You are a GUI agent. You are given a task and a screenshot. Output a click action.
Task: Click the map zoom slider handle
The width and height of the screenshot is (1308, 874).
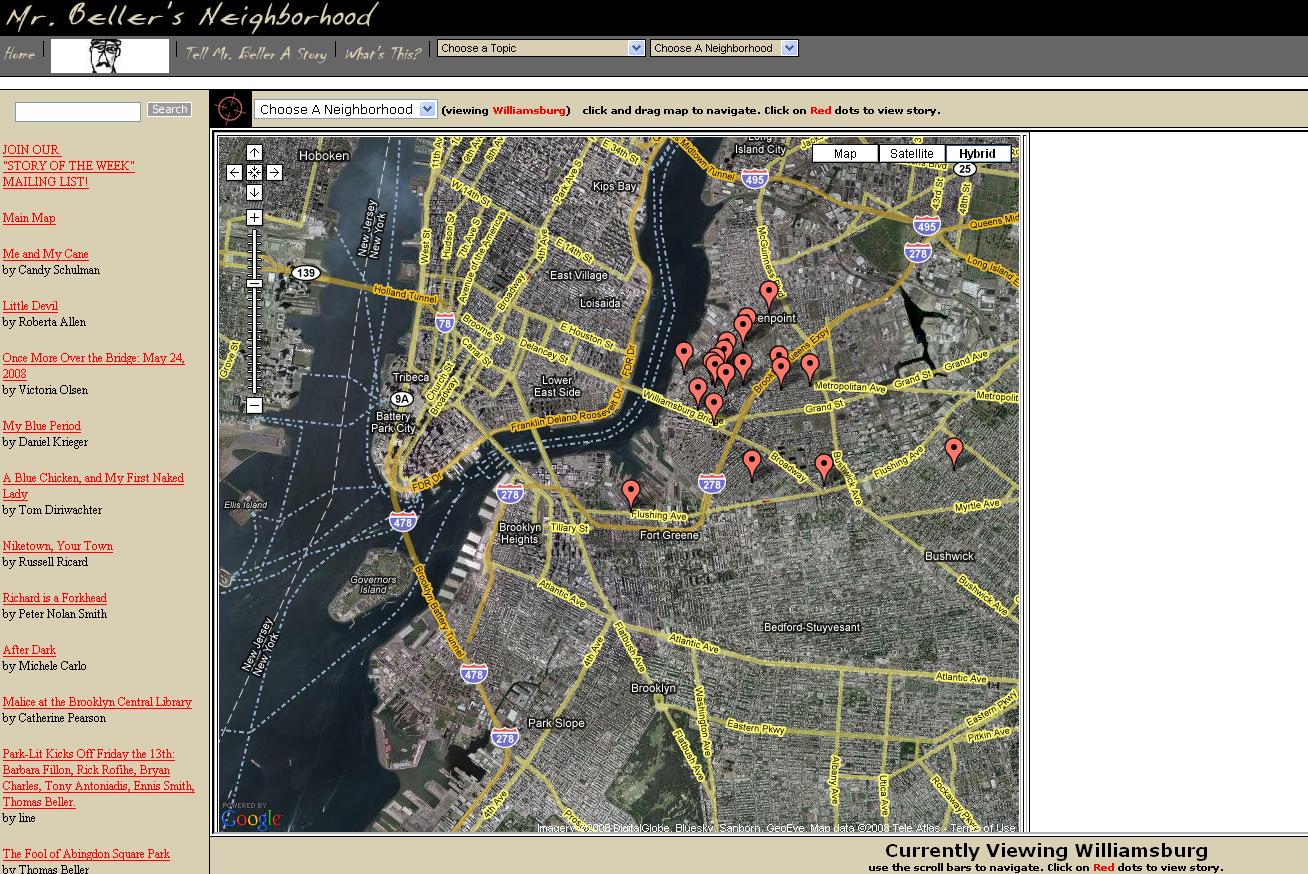point(254,284)
